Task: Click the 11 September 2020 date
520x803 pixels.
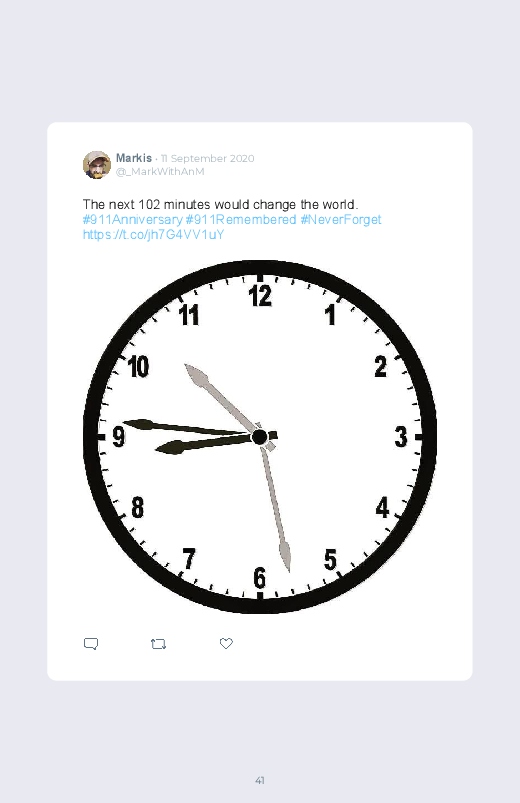Action: (x=207, y=158)
